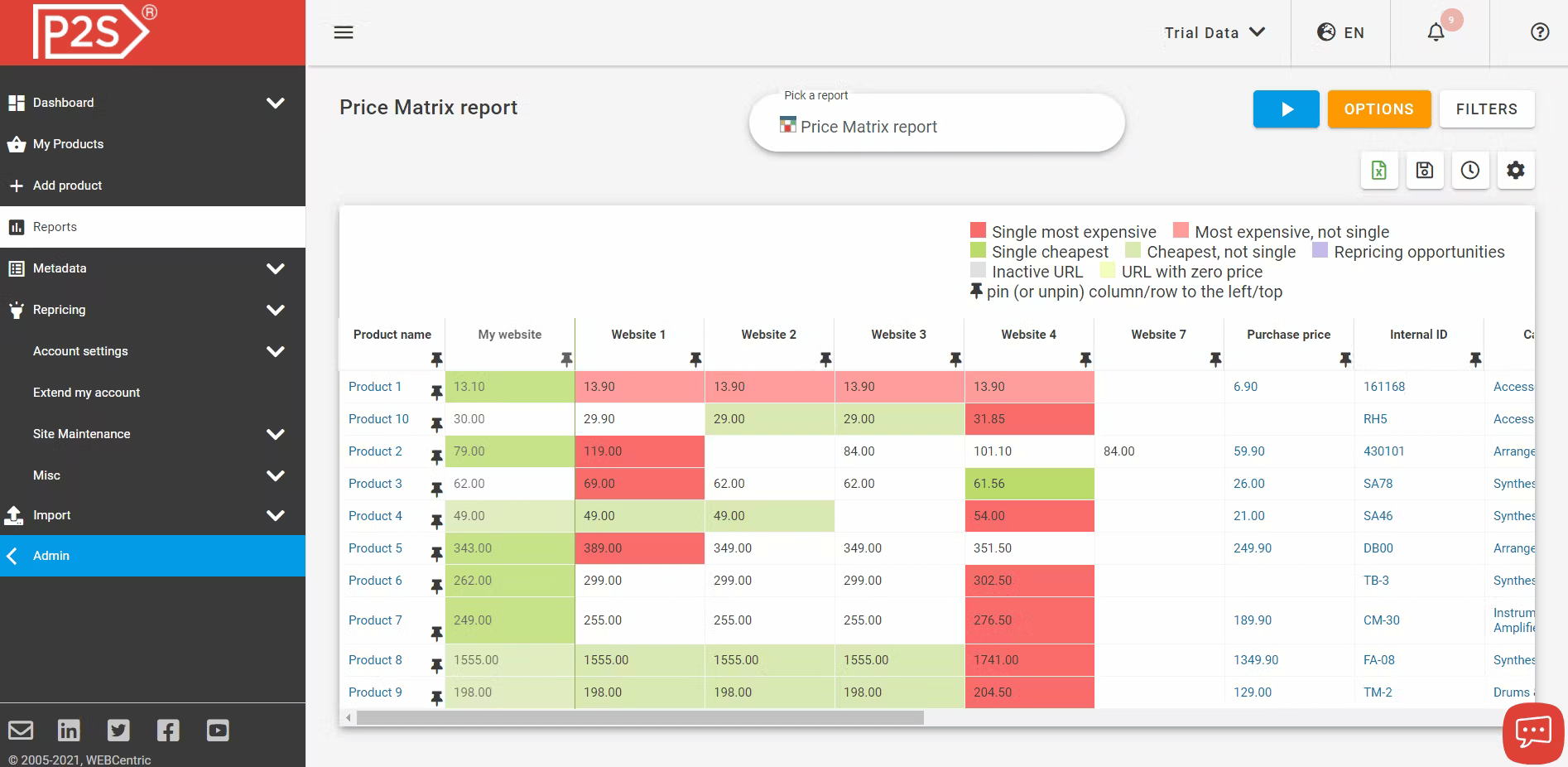Run the report with the play button
This screenshot has width=1568, height=767.
coord(1286,109)
